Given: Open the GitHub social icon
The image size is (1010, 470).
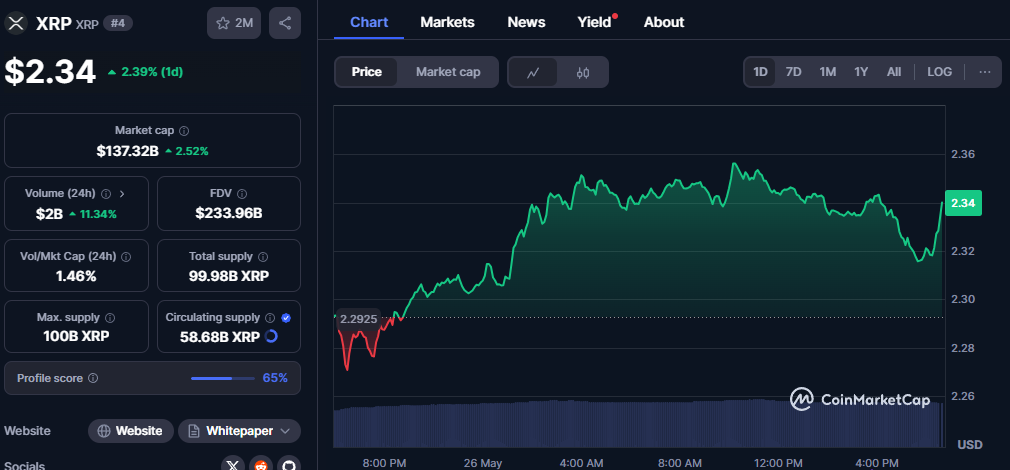Looking at the screenshot, I should (x=289, y=464).
